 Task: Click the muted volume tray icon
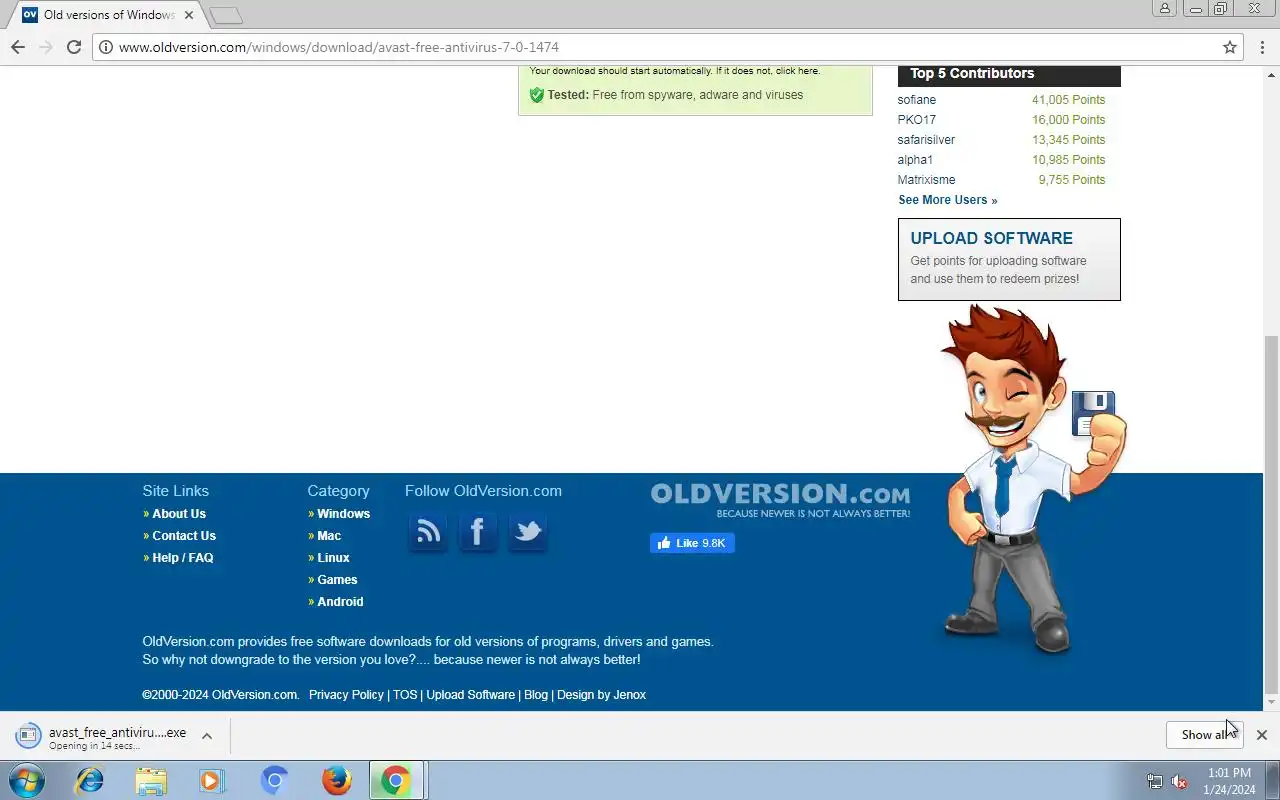click(1180, 781)
